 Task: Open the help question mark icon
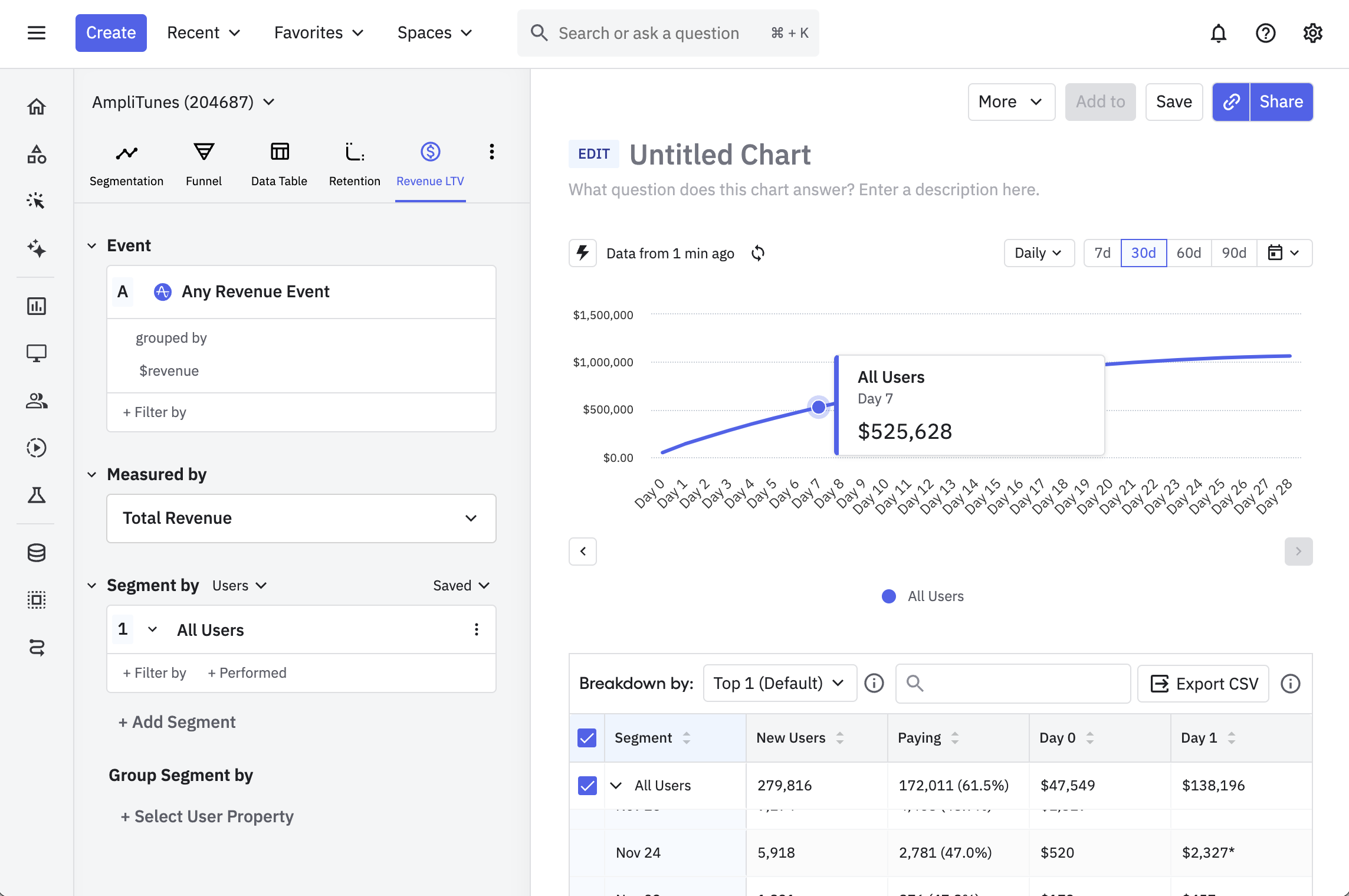1265,33
